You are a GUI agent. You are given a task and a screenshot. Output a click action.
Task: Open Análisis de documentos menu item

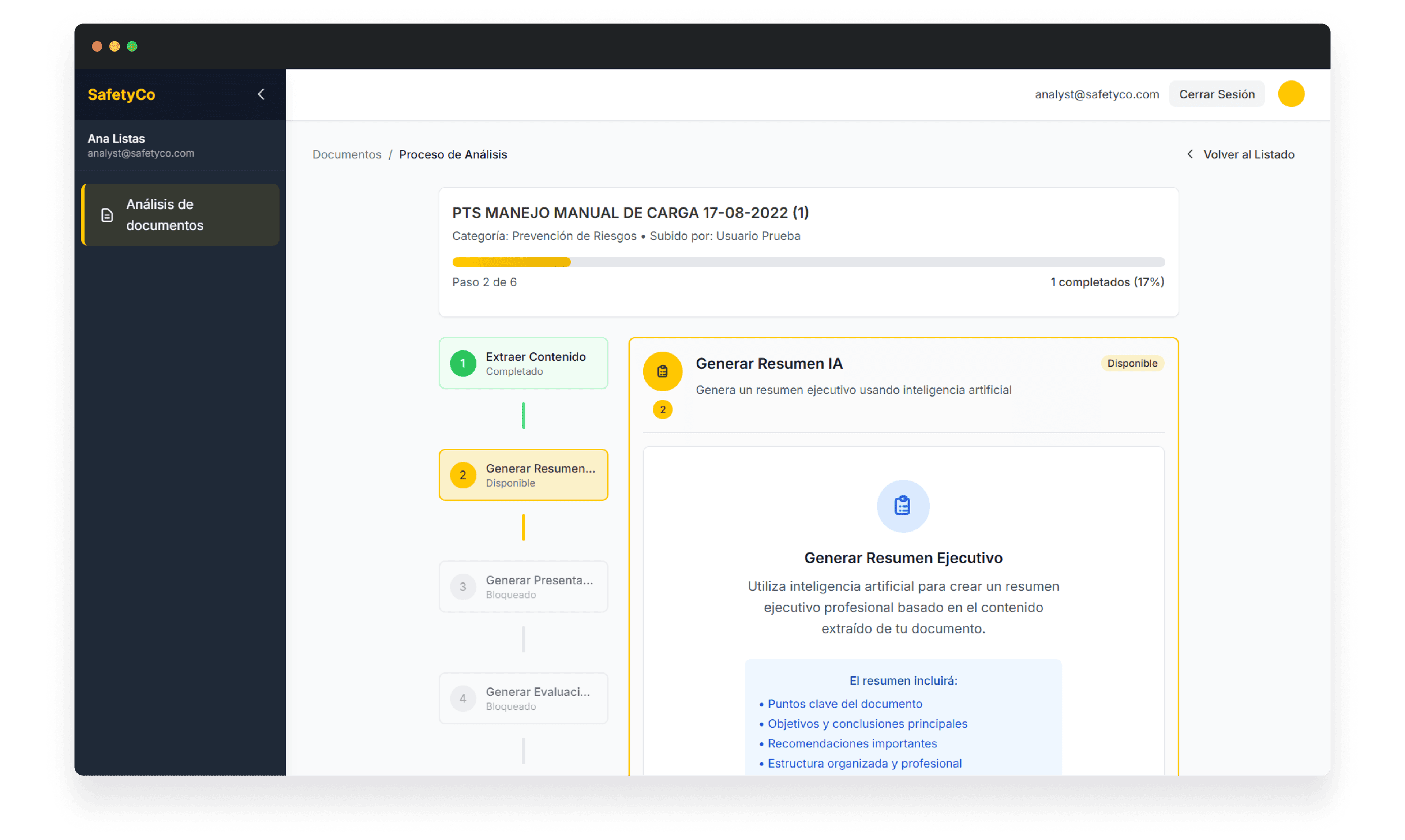pyautogui.click(x=164, y=214)
